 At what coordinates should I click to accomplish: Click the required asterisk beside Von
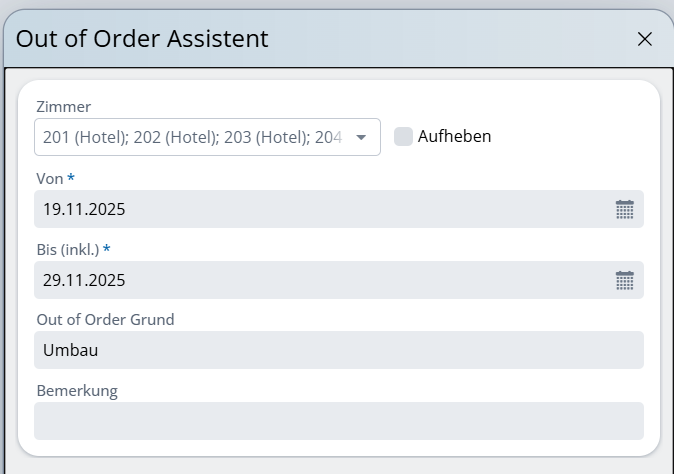pyautogui.click(x=71, y=177)
